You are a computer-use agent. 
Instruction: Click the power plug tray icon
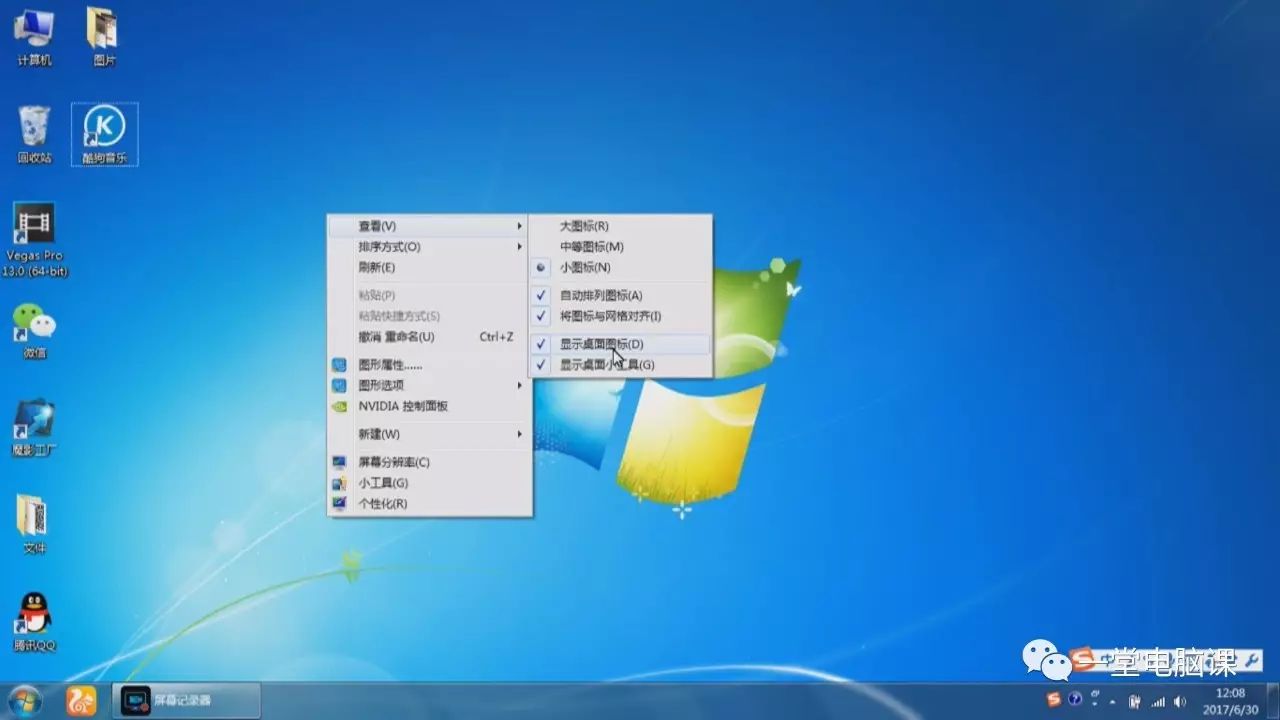[x=1135, y=701]
